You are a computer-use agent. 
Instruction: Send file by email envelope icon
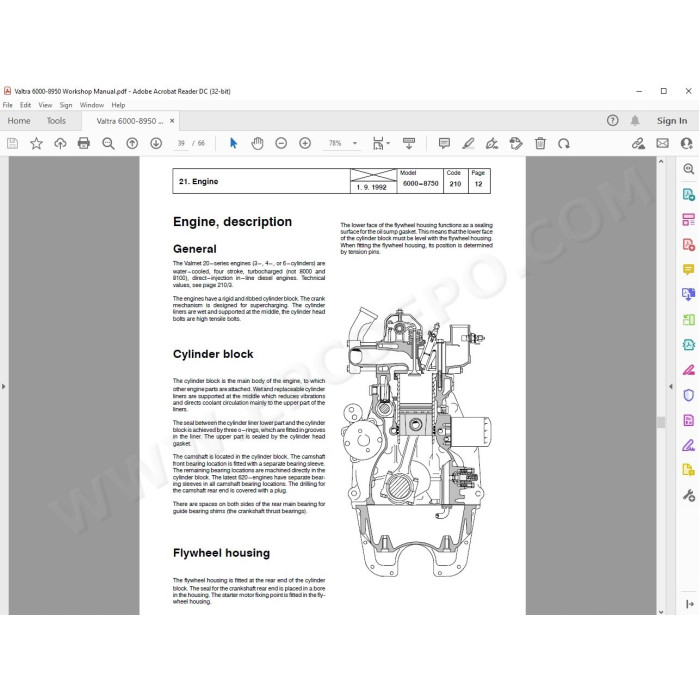(x=662, y=143)
